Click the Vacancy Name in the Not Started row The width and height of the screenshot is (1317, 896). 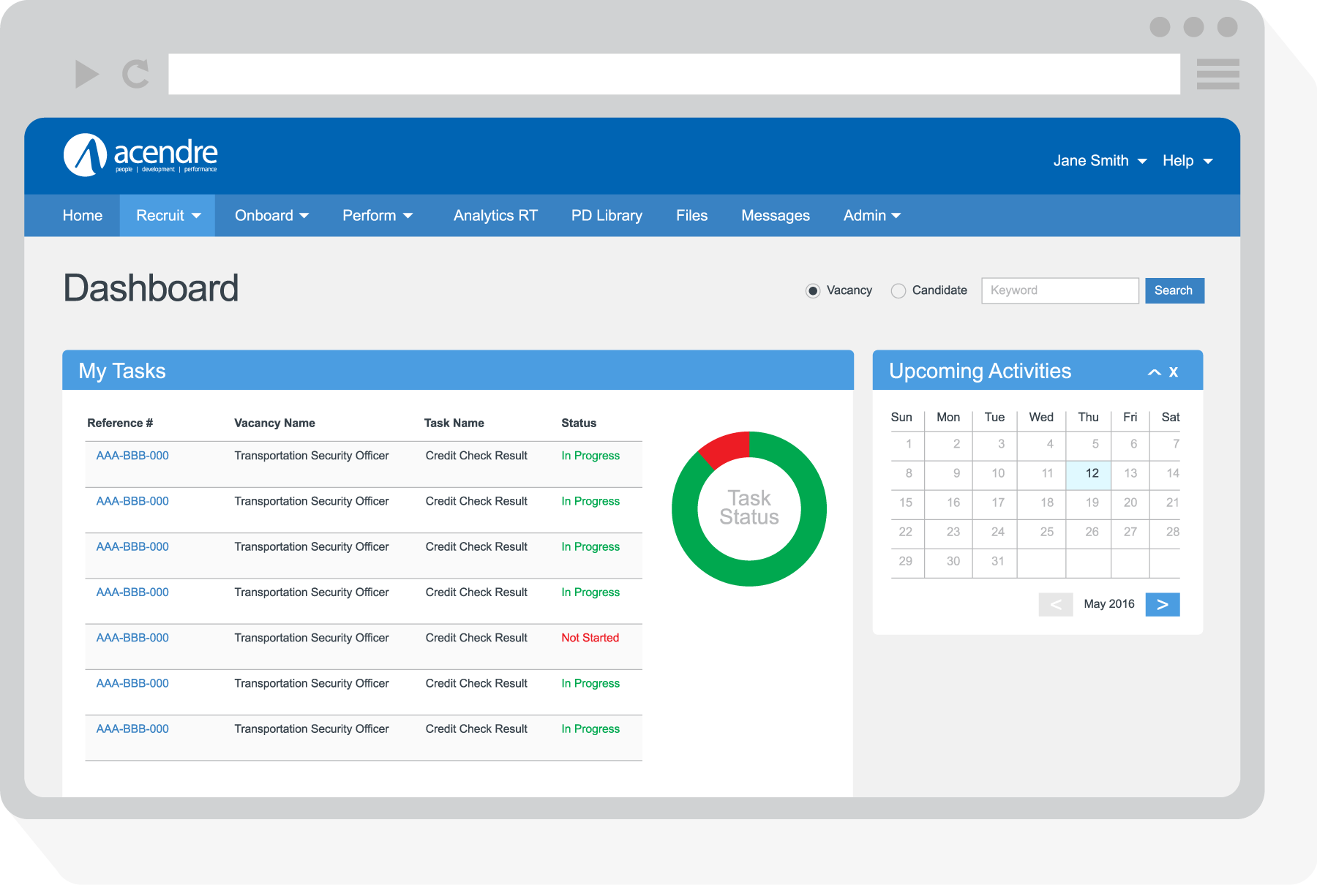[x=312, y=638]
